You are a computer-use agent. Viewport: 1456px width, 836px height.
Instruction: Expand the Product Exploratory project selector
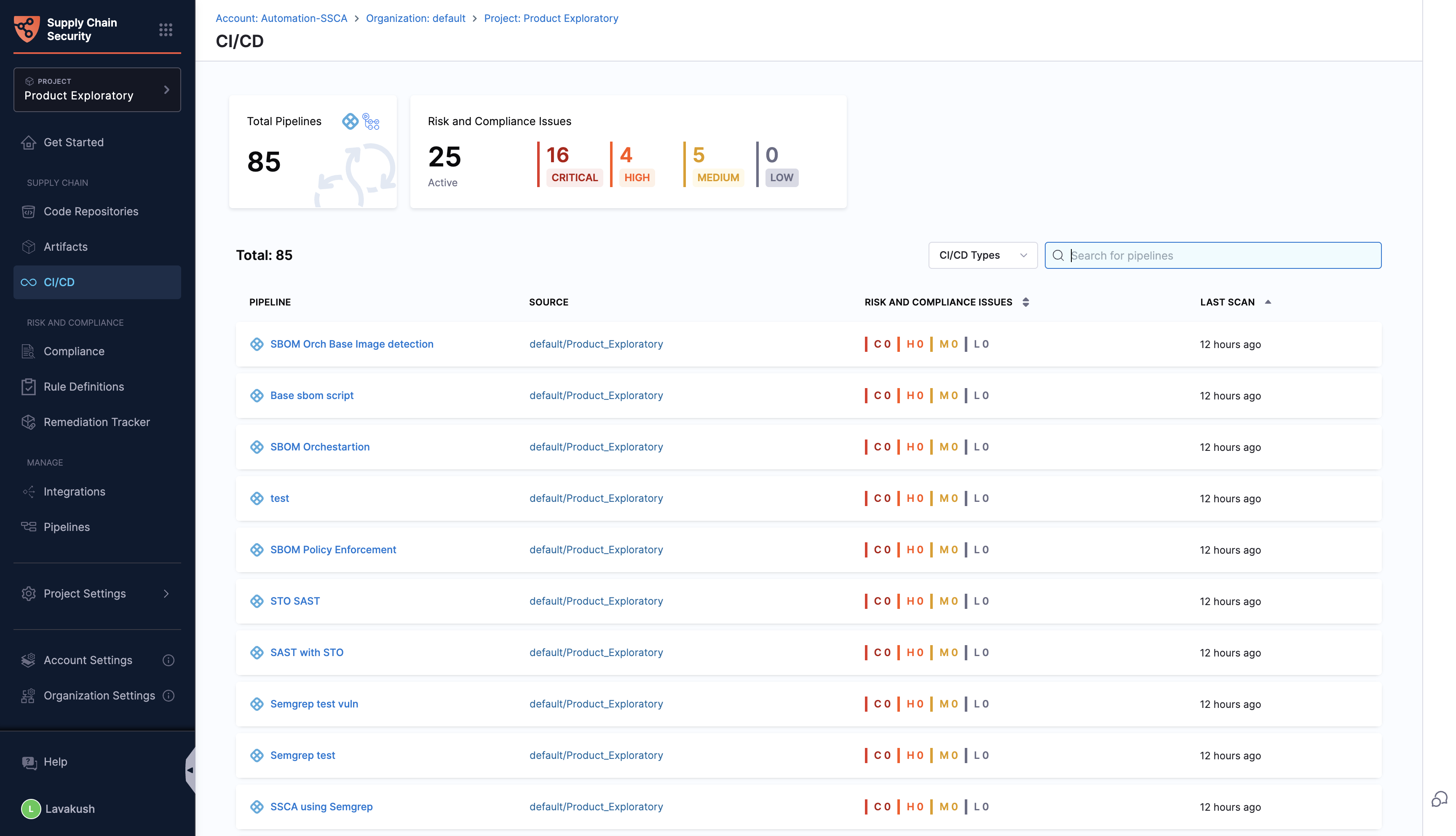point(97,90)
